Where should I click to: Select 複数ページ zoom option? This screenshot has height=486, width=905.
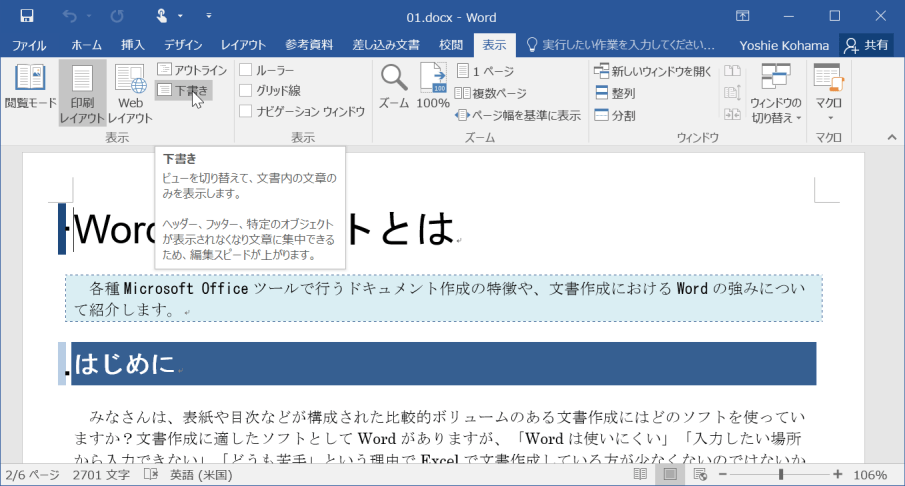coord(491,93)
